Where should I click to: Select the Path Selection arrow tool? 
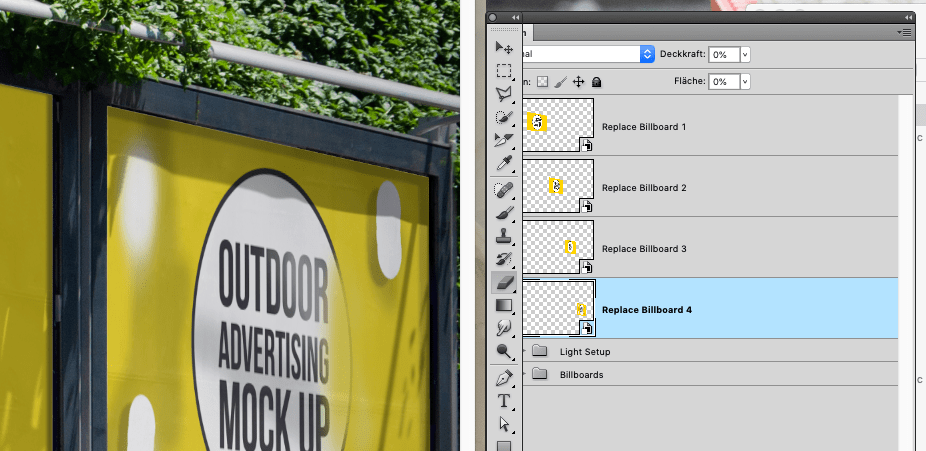[504, 424]
